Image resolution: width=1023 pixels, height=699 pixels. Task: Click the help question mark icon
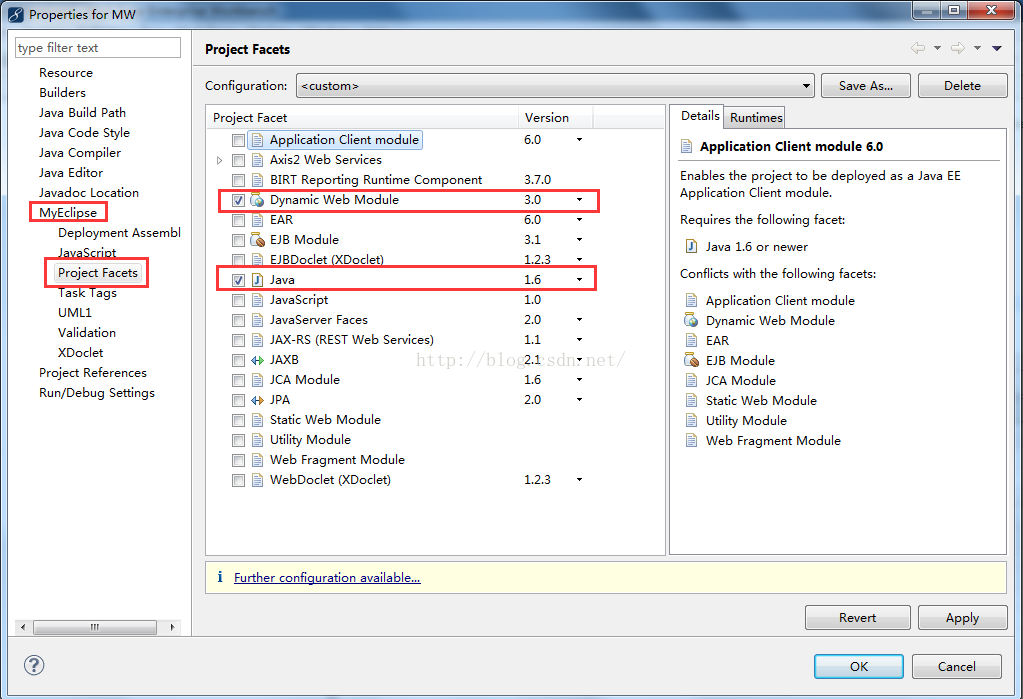point(34,666)
